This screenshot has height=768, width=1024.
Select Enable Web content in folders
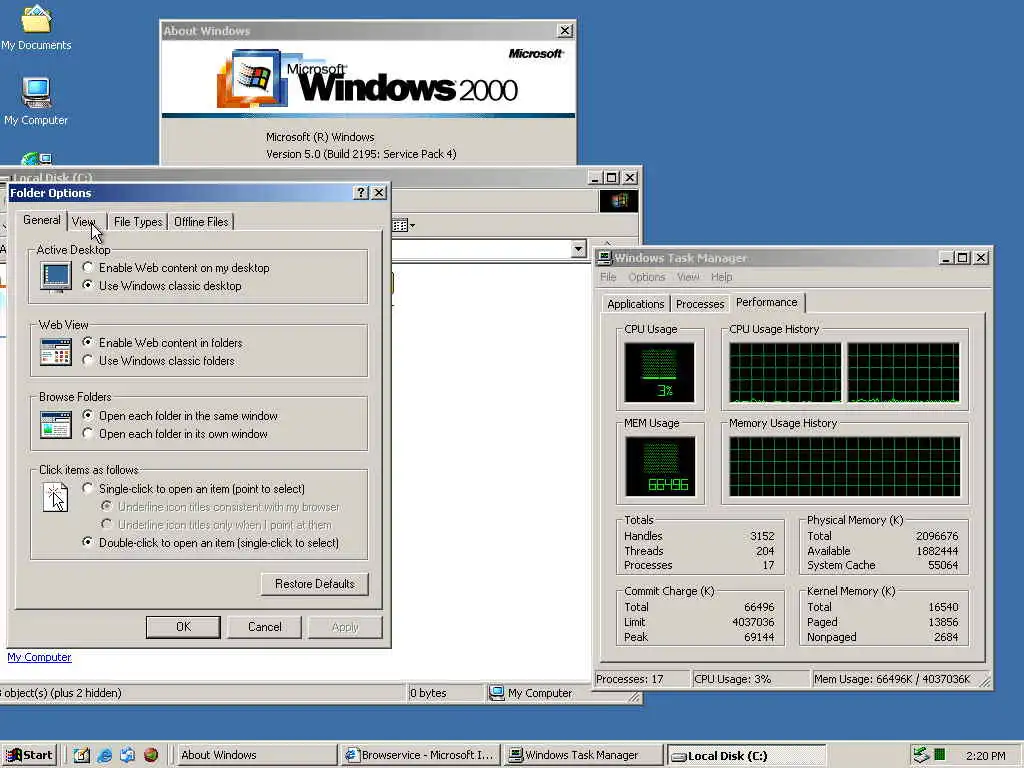[163, 343]
